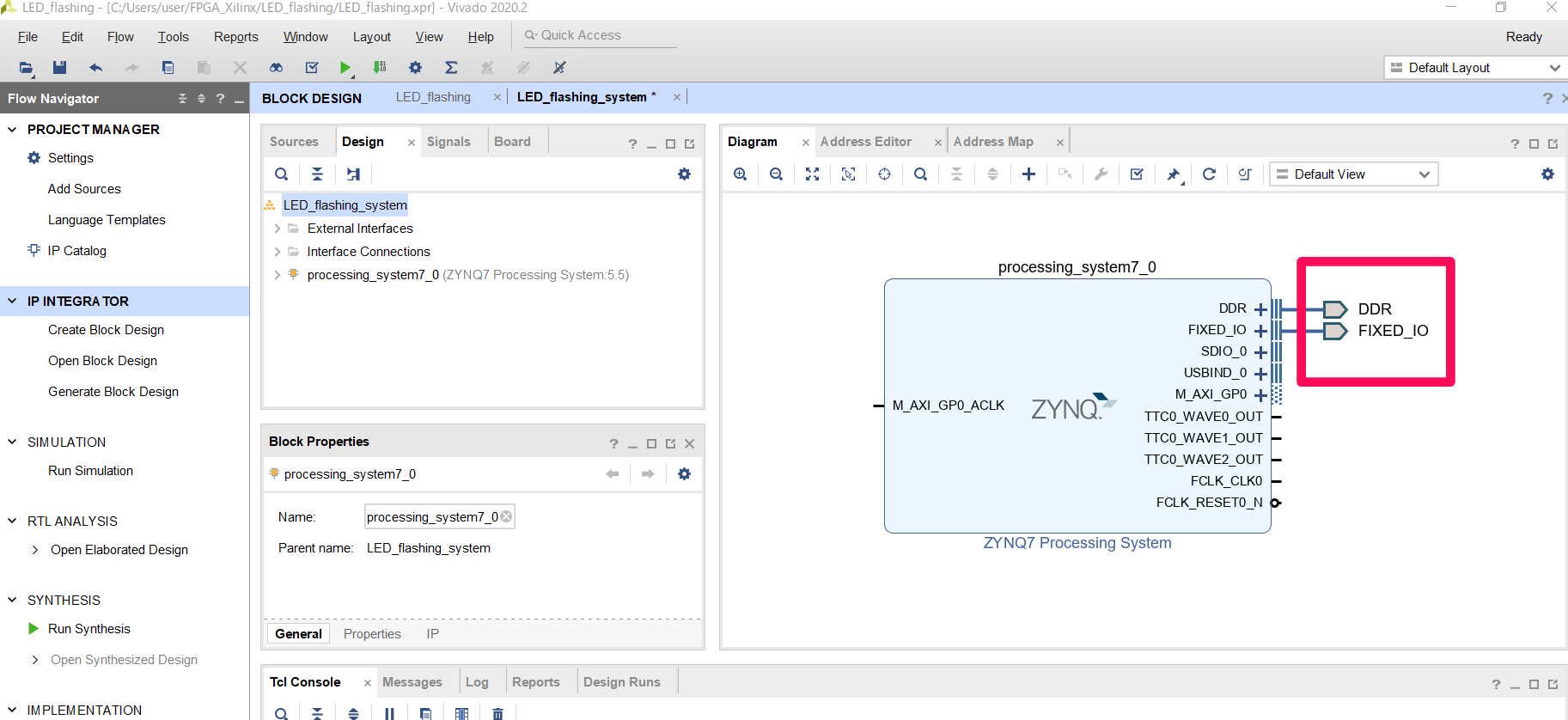Open the Default Layout dropdown
The image size is (1568, 720).
[x=1474, y=68]
